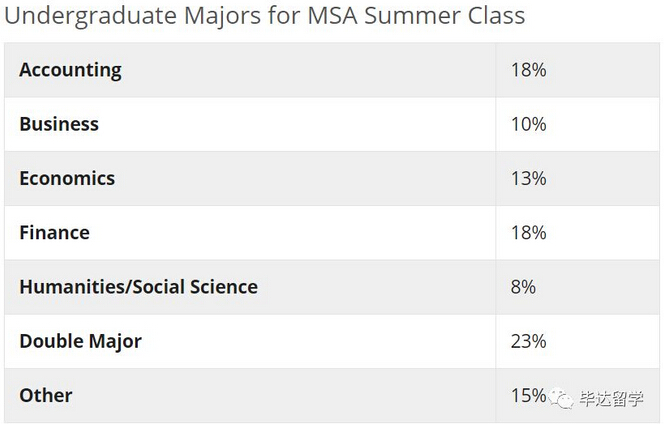
Task: Select the 15% value for Other
Action: point(528,395)
